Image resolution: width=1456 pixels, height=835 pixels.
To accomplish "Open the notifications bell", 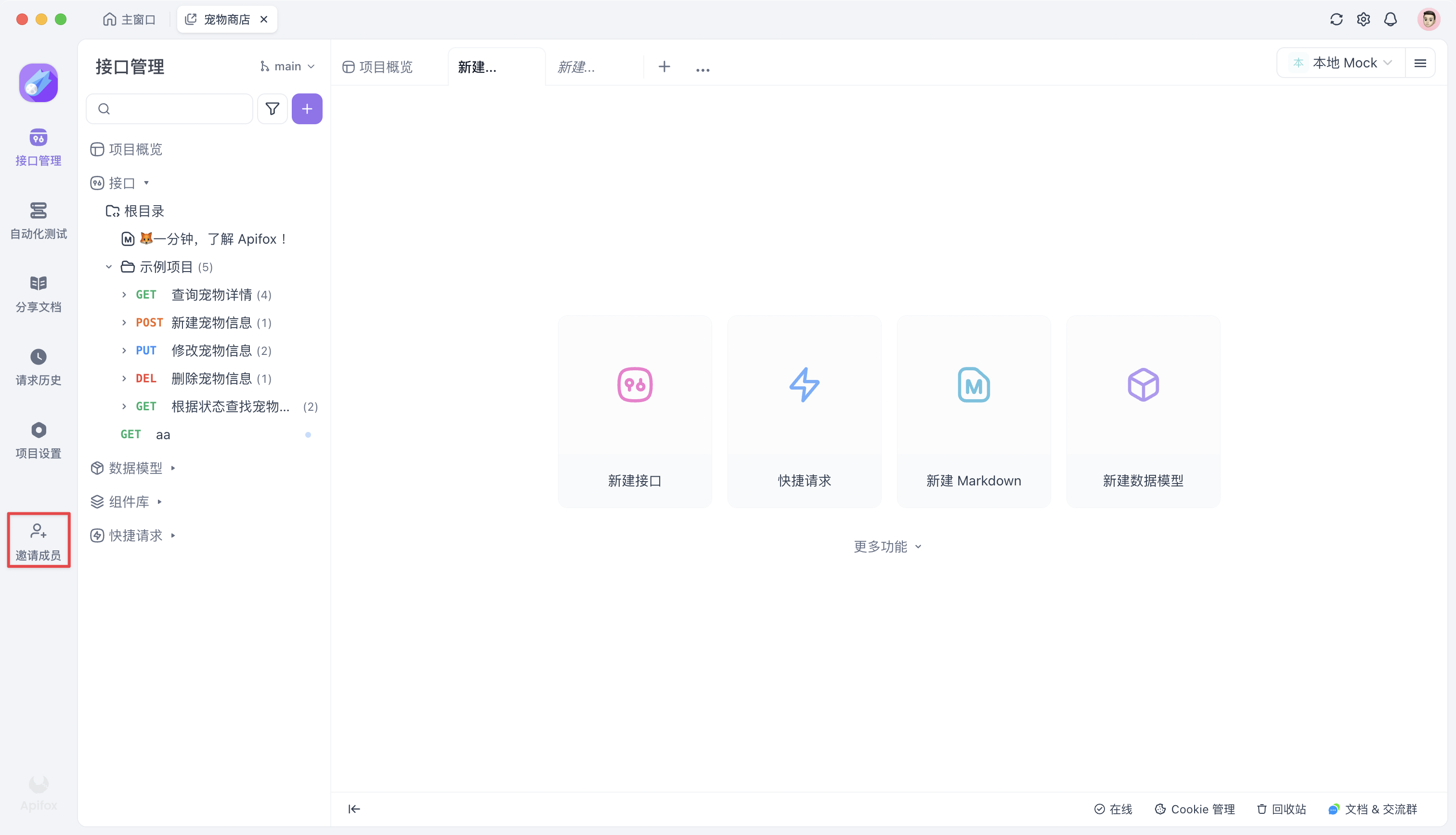I will pyautogui.click(x=1390, y=19).
